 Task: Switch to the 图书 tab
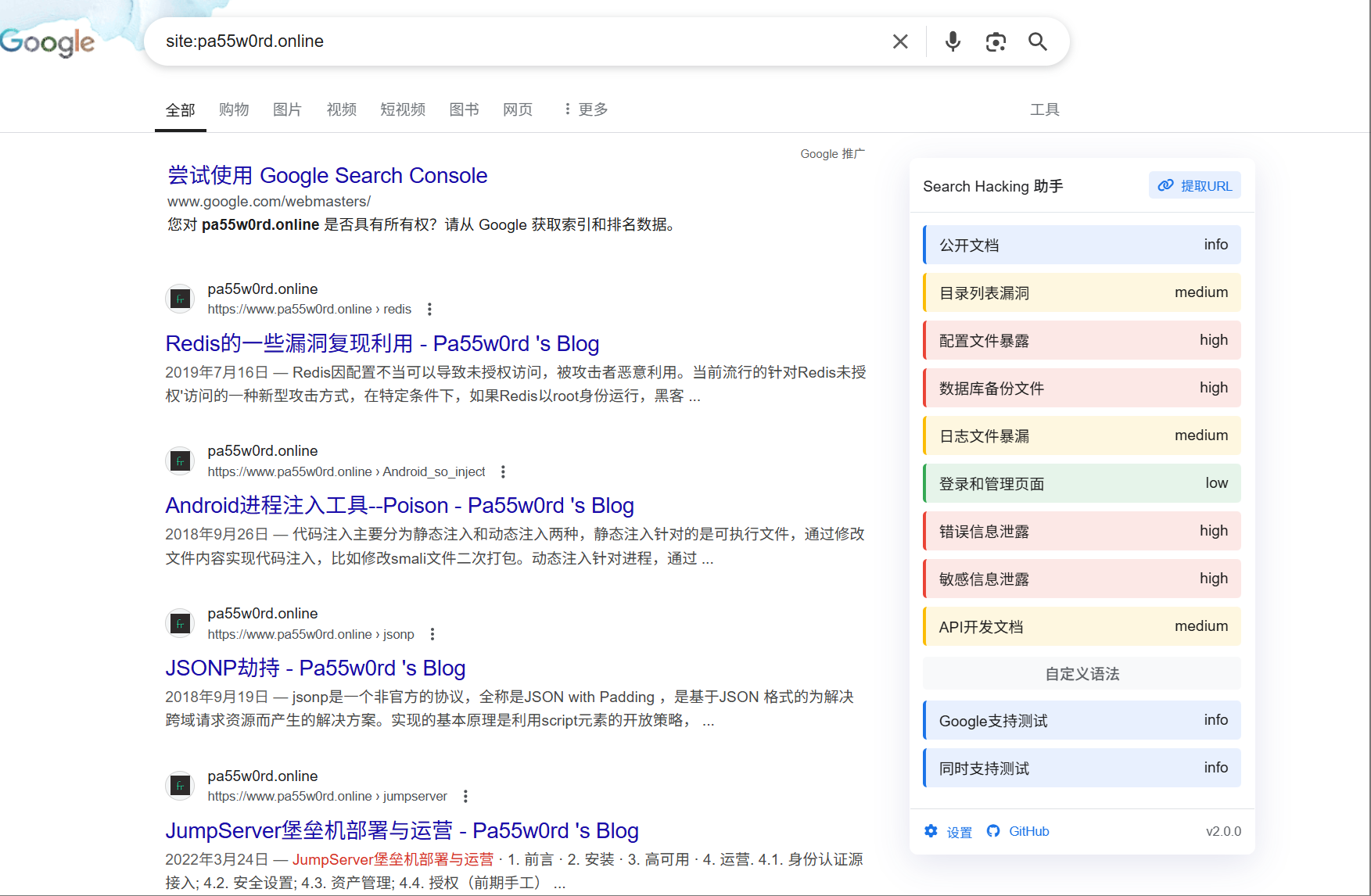click(x=464, y=109)
